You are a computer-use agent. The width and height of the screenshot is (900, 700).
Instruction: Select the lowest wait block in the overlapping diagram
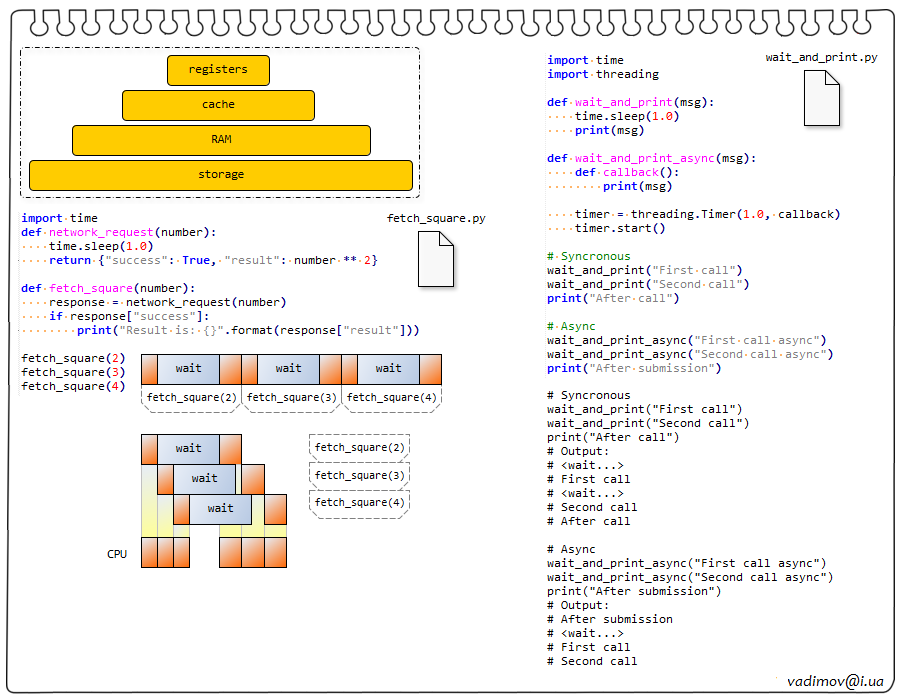click(221, 509)
